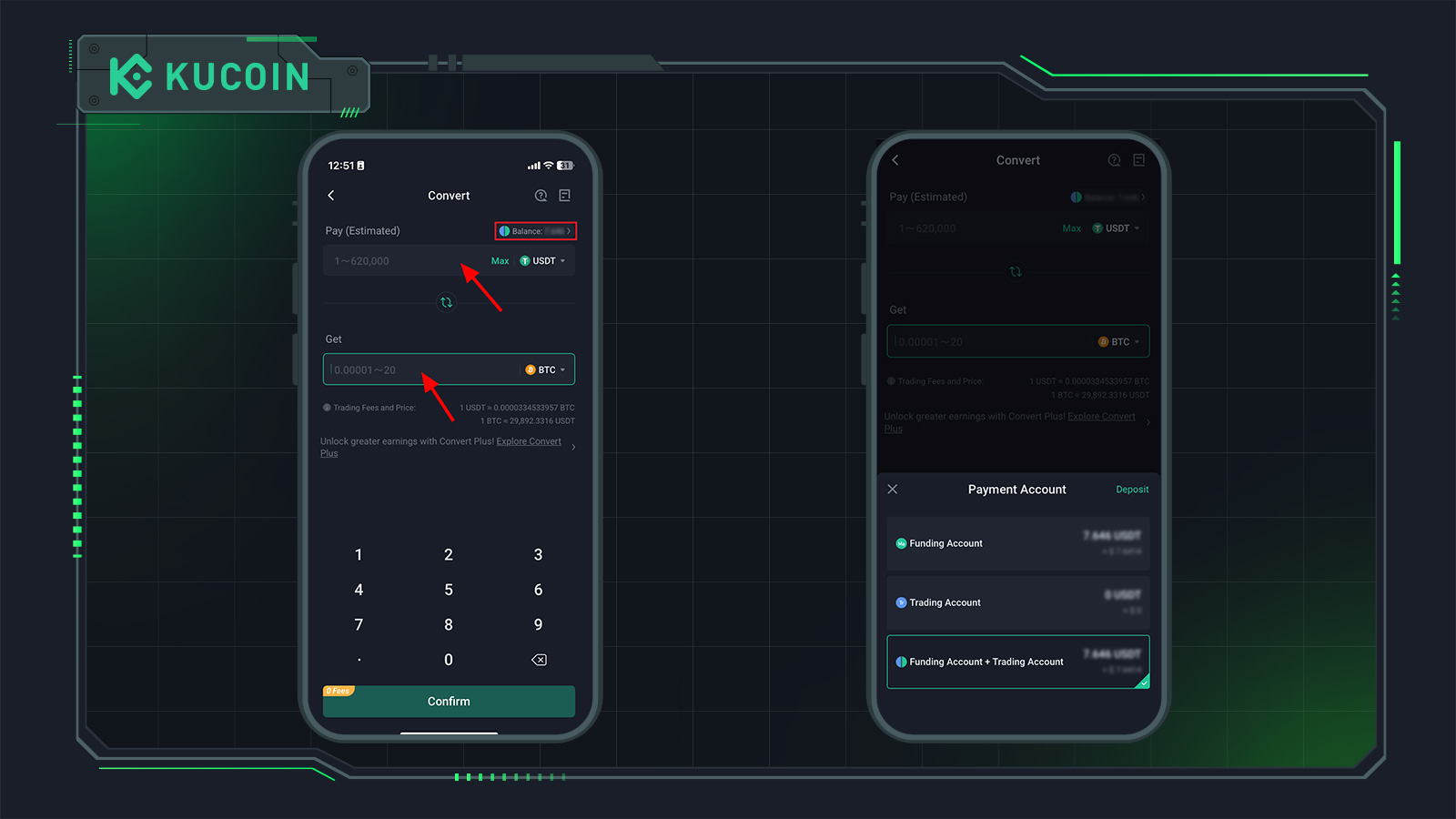Viewport: 1456px width, 819px height.
Task: Tap Max on right phone Pay field
Action: [1072, 228]
